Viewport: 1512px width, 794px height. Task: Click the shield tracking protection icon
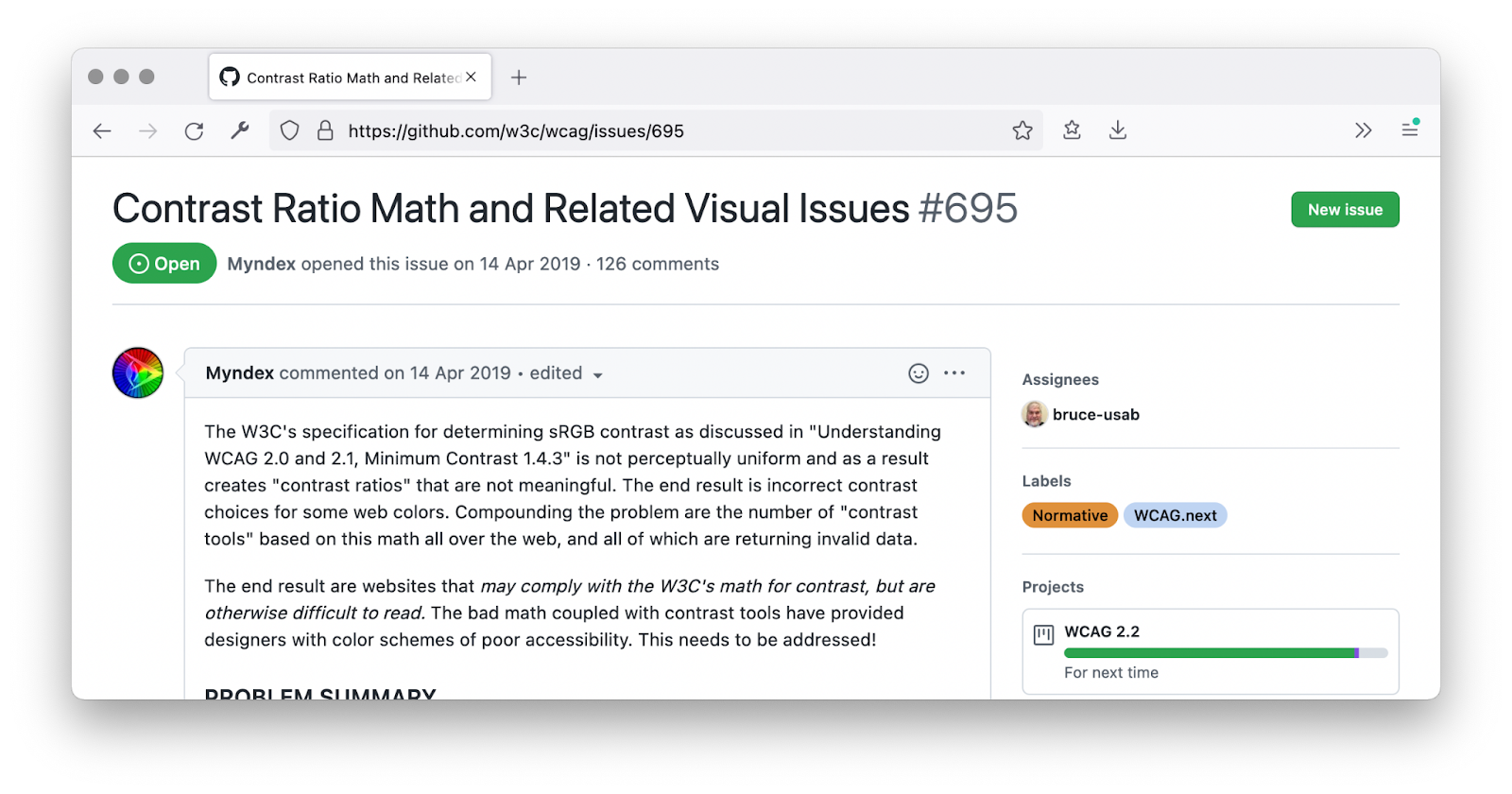290,130
